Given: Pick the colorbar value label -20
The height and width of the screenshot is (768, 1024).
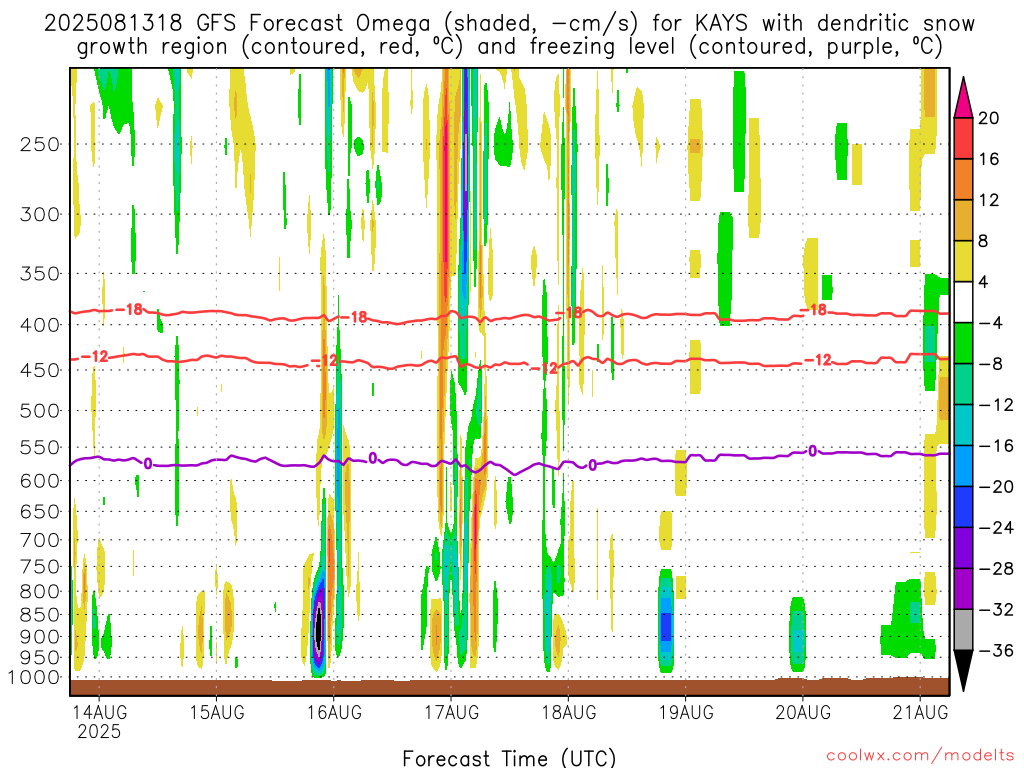Looking at the screenshot, I should tap(996, 487).
